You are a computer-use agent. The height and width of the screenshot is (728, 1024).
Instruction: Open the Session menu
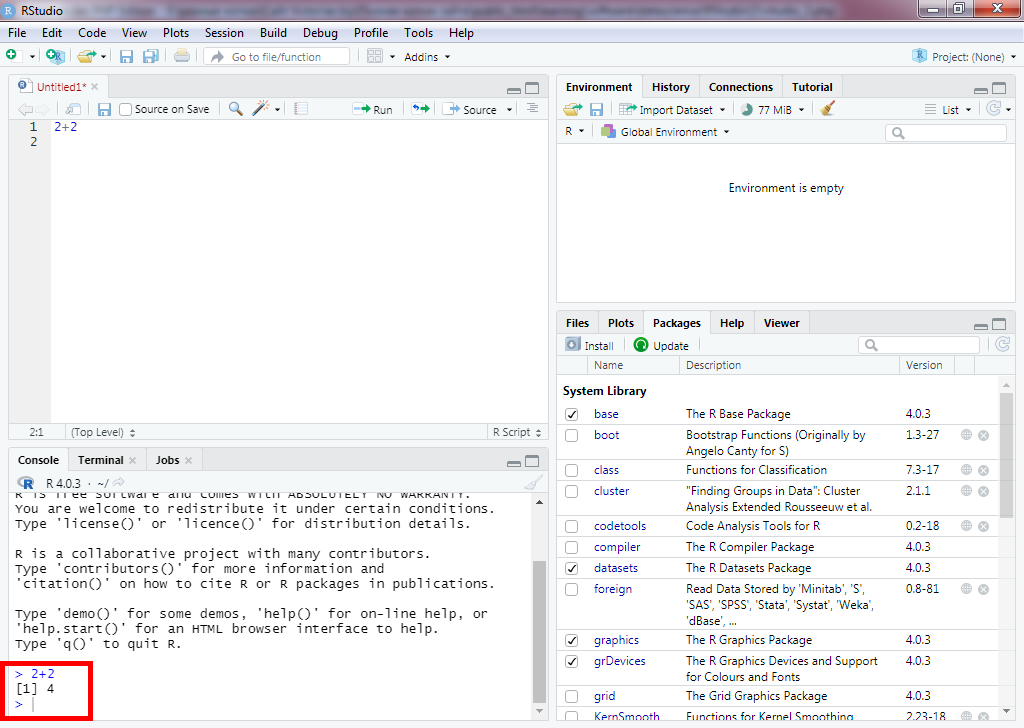224,33
